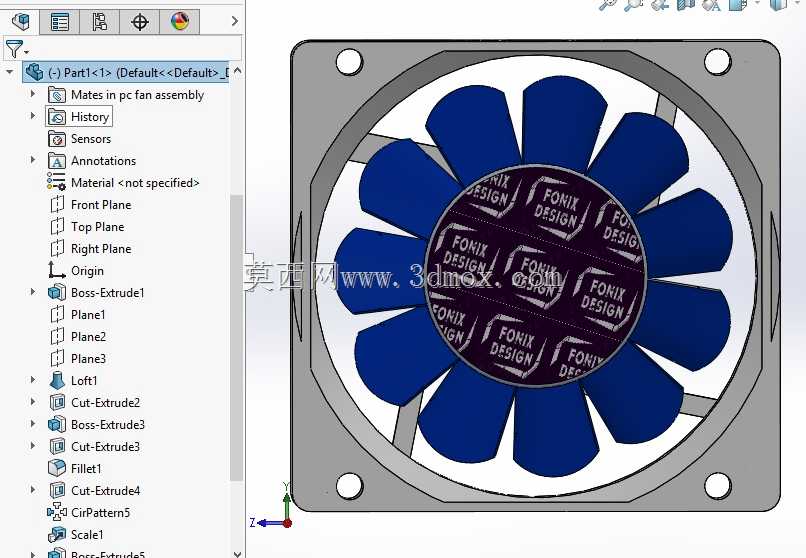Click the scroll-up arrow of the tree
806x558 pixels.
(237, 71)
